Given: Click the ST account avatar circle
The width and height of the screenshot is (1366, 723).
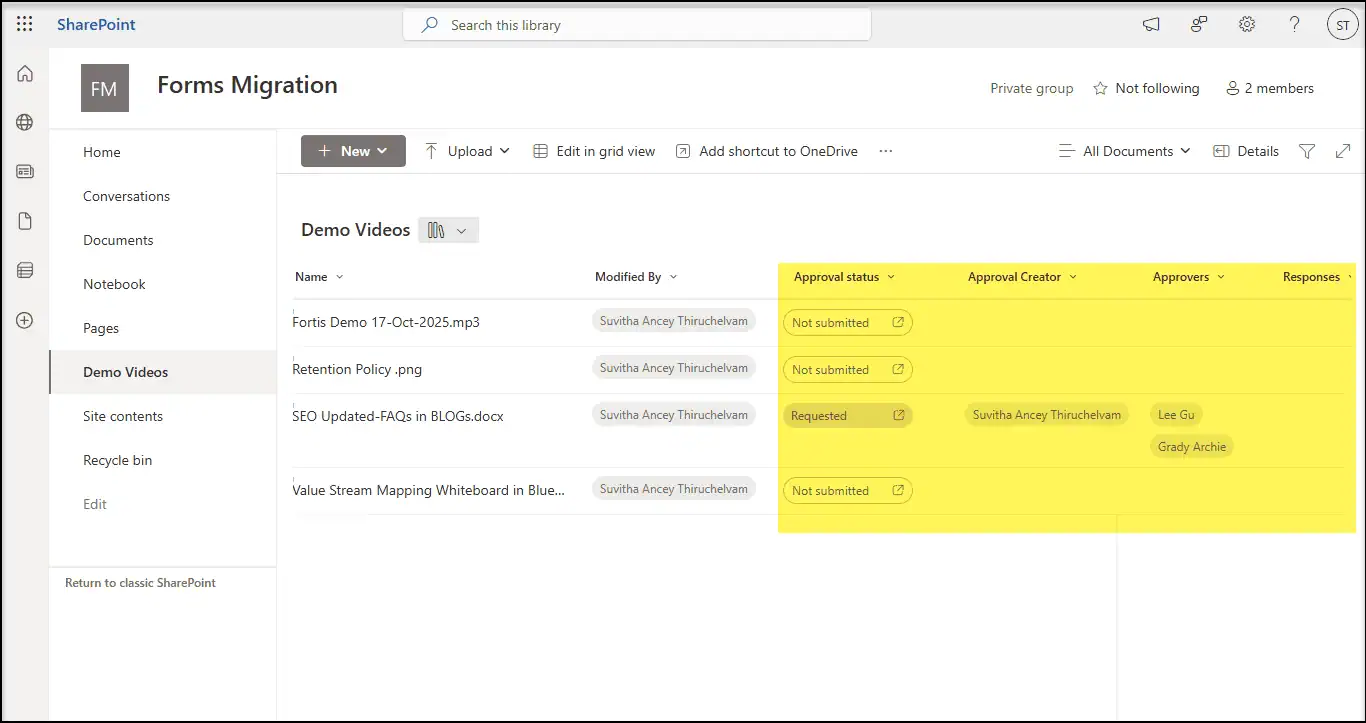Looking at the screenshot, I should coord(1342,24).
